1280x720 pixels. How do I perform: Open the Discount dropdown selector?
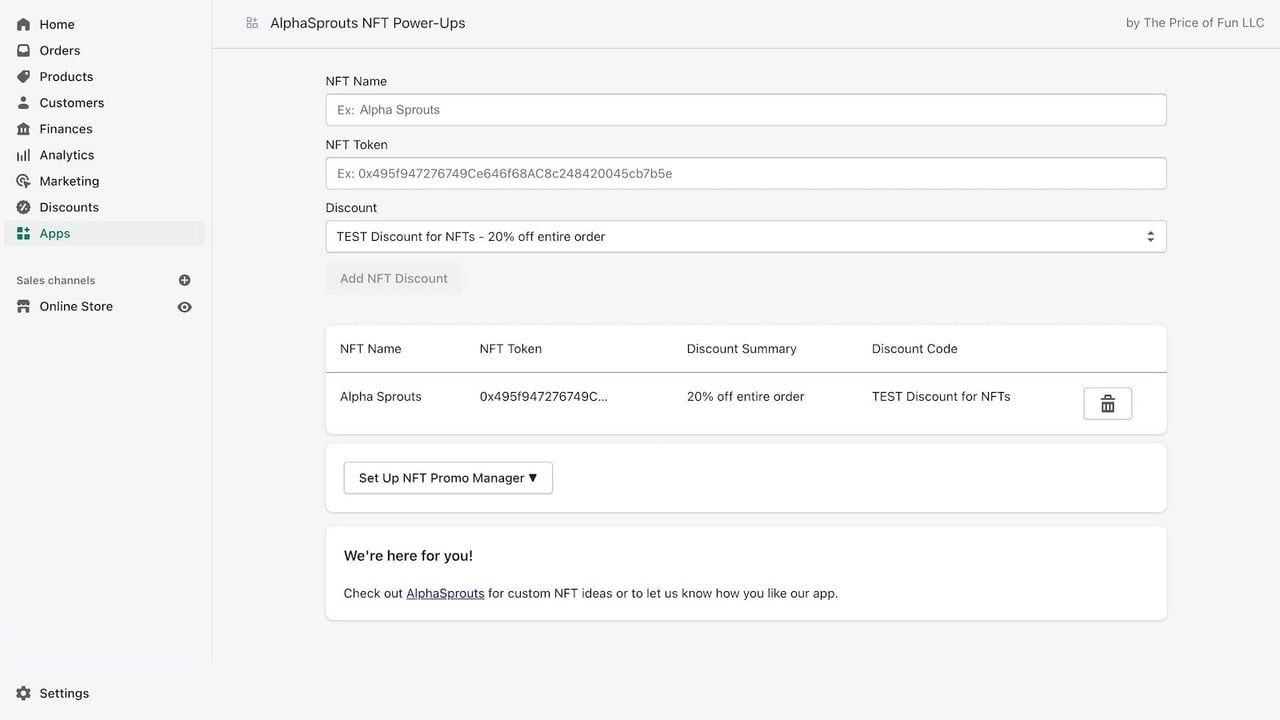coord(746,237)
